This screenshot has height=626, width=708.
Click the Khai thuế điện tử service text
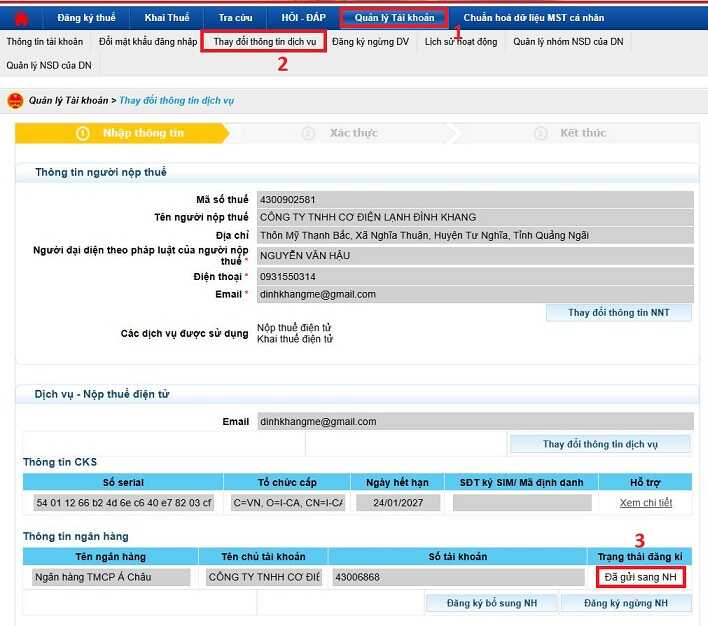coord(295,339)
